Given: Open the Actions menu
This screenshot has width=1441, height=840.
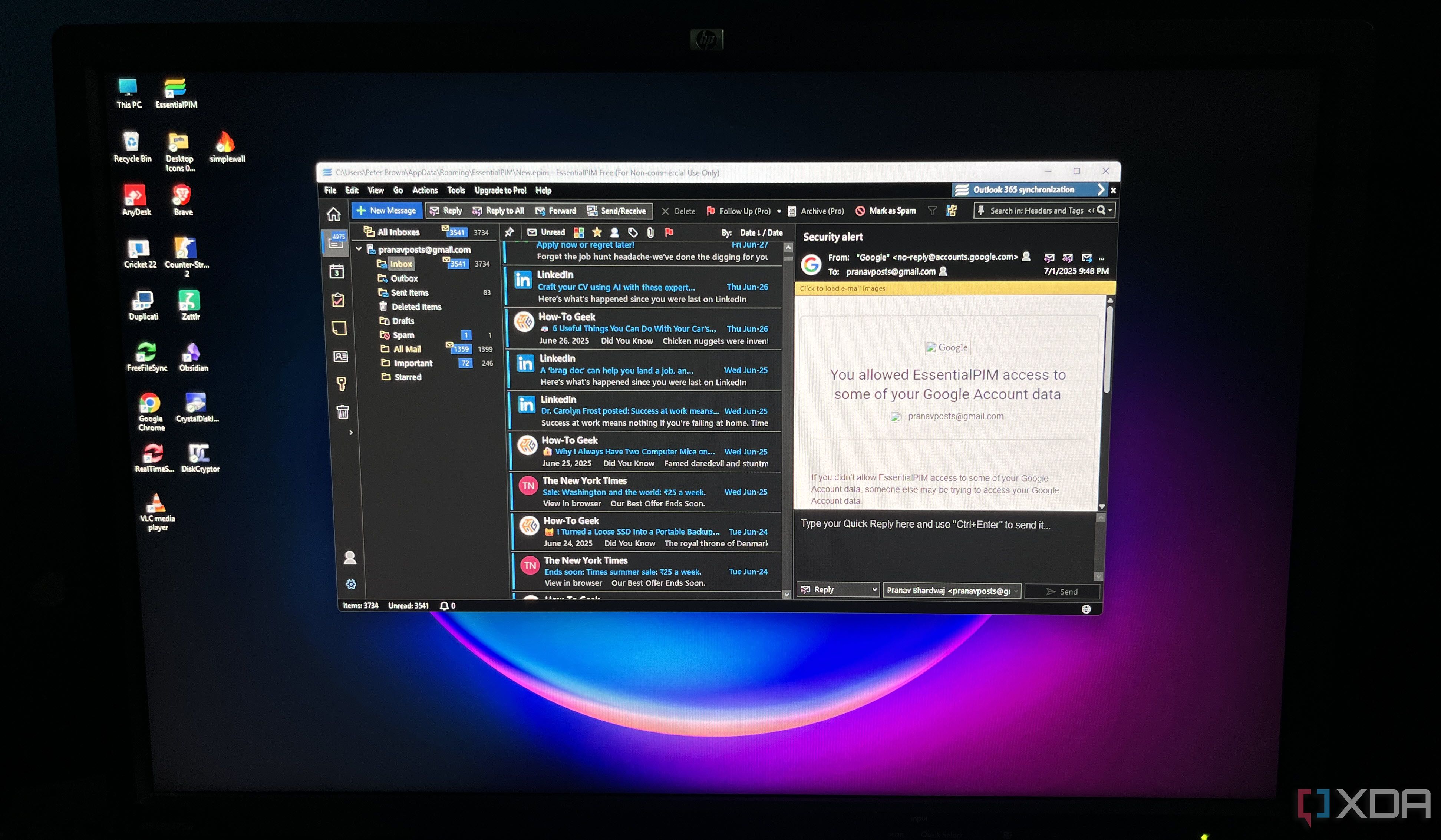Looking at the screenshot, I should 425,191.
